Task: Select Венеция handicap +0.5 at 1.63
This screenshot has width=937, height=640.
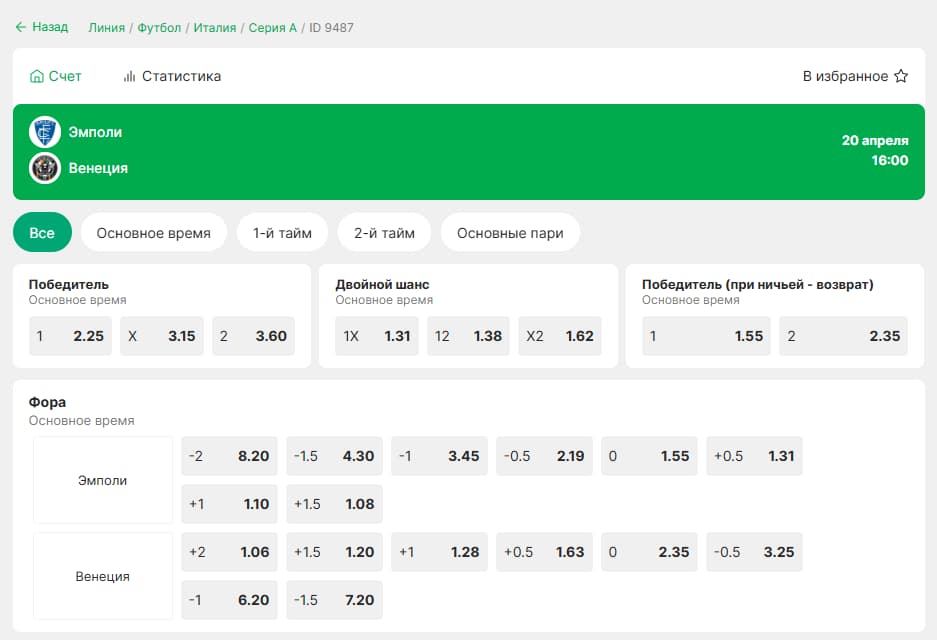Action: [544, 552]
